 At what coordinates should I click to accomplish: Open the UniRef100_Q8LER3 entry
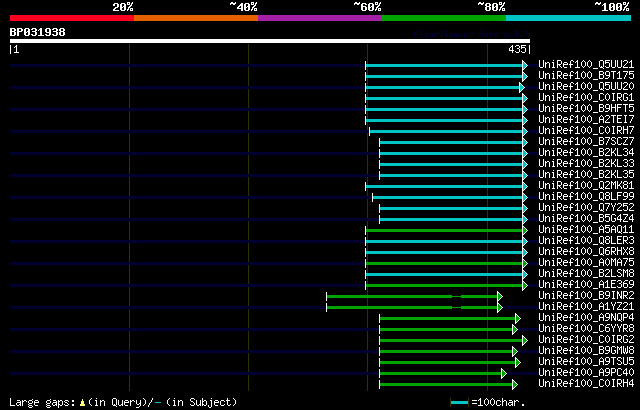[586, 241]
